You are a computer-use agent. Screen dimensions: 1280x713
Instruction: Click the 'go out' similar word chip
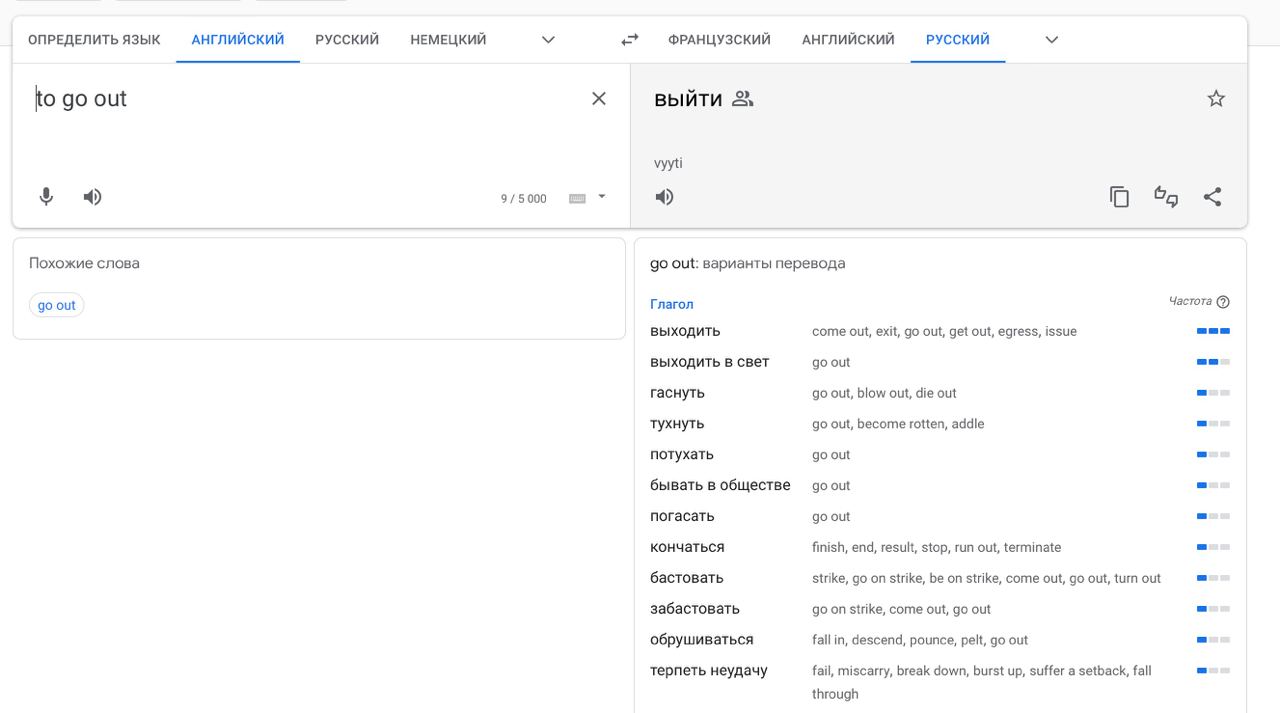click(x=57, y=305)
